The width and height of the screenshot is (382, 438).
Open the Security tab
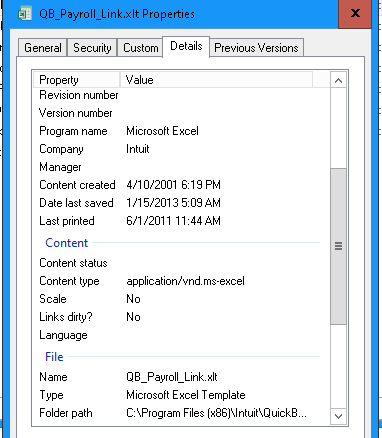[x=92, y=48]
